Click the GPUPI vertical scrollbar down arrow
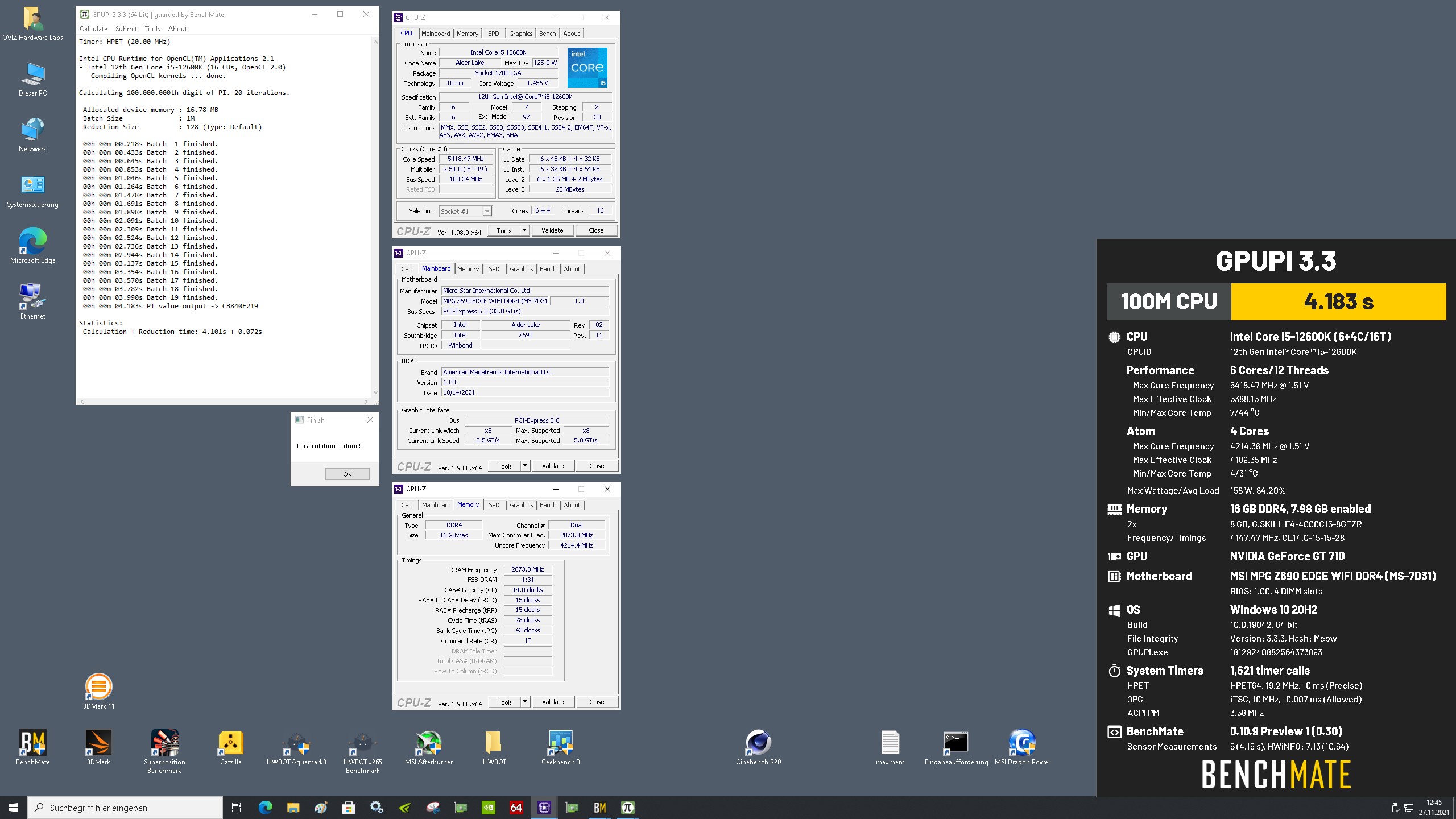Image resolution: width=1456 pixels, height=819 pixels. click(x=375, y=392)
